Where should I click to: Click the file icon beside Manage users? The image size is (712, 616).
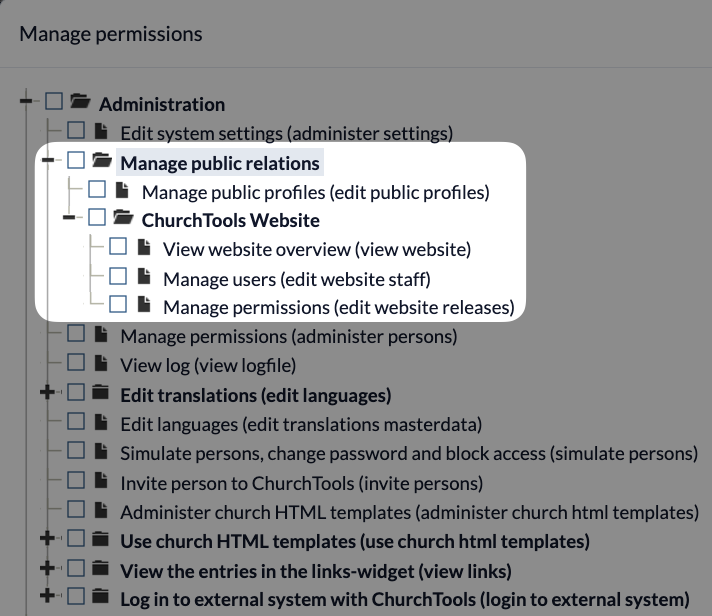[143, 277]
